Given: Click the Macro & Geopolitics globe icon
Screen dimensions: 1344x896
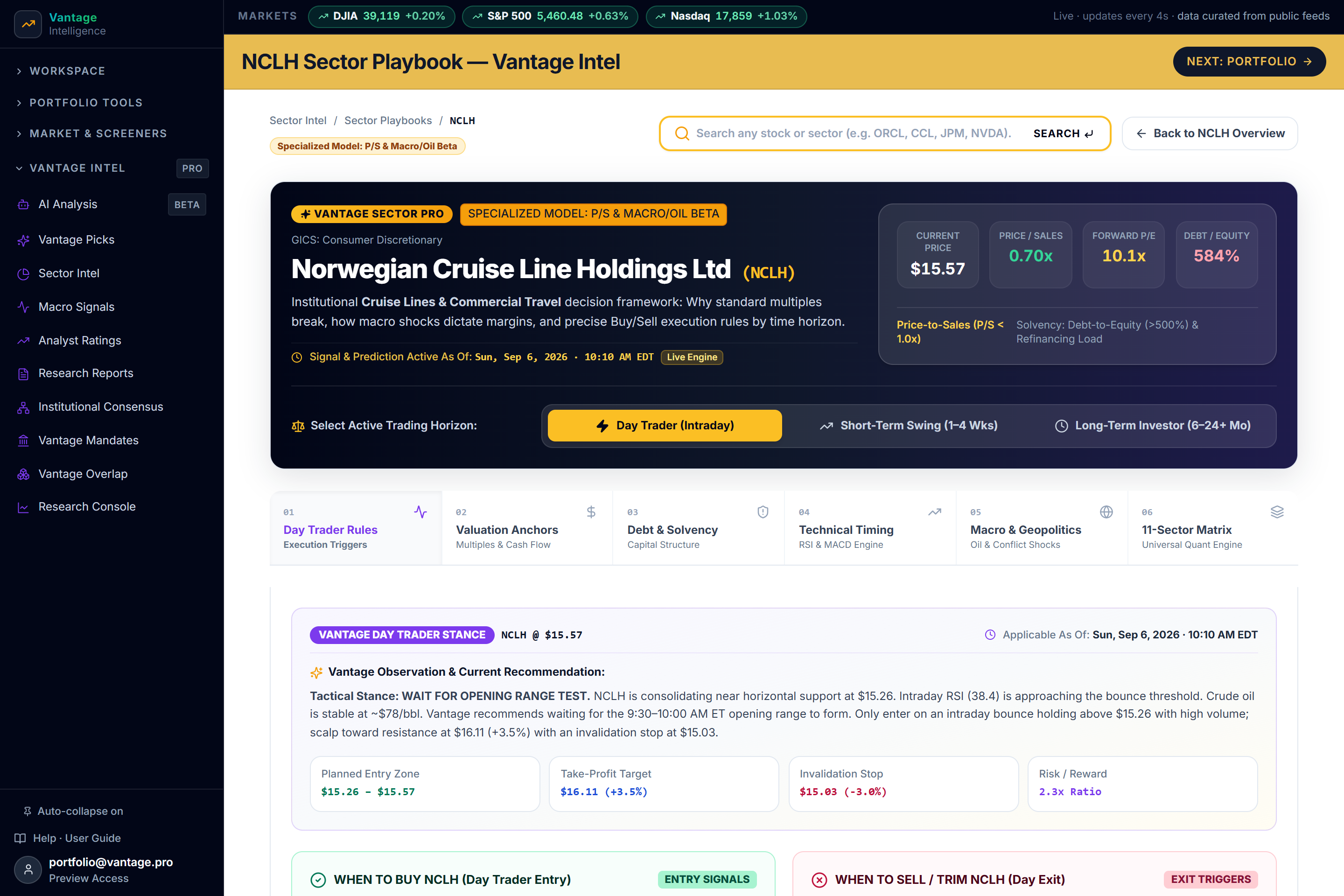Looking at the screenshot, I should (1106, 512).
